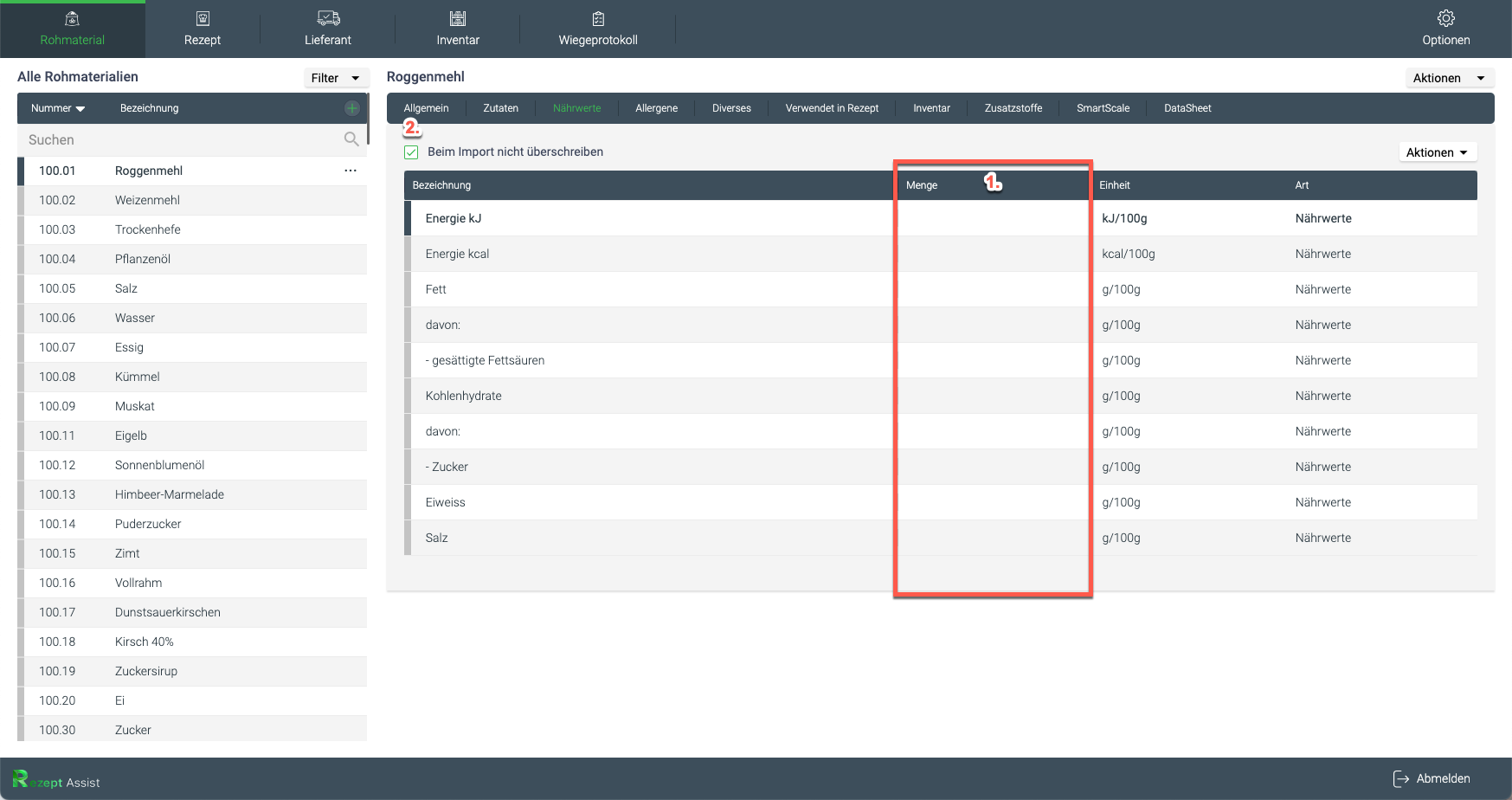Switch to the SmartScale tab
This screenshot has width=1512, height=800.
[x=1103, y=108]
